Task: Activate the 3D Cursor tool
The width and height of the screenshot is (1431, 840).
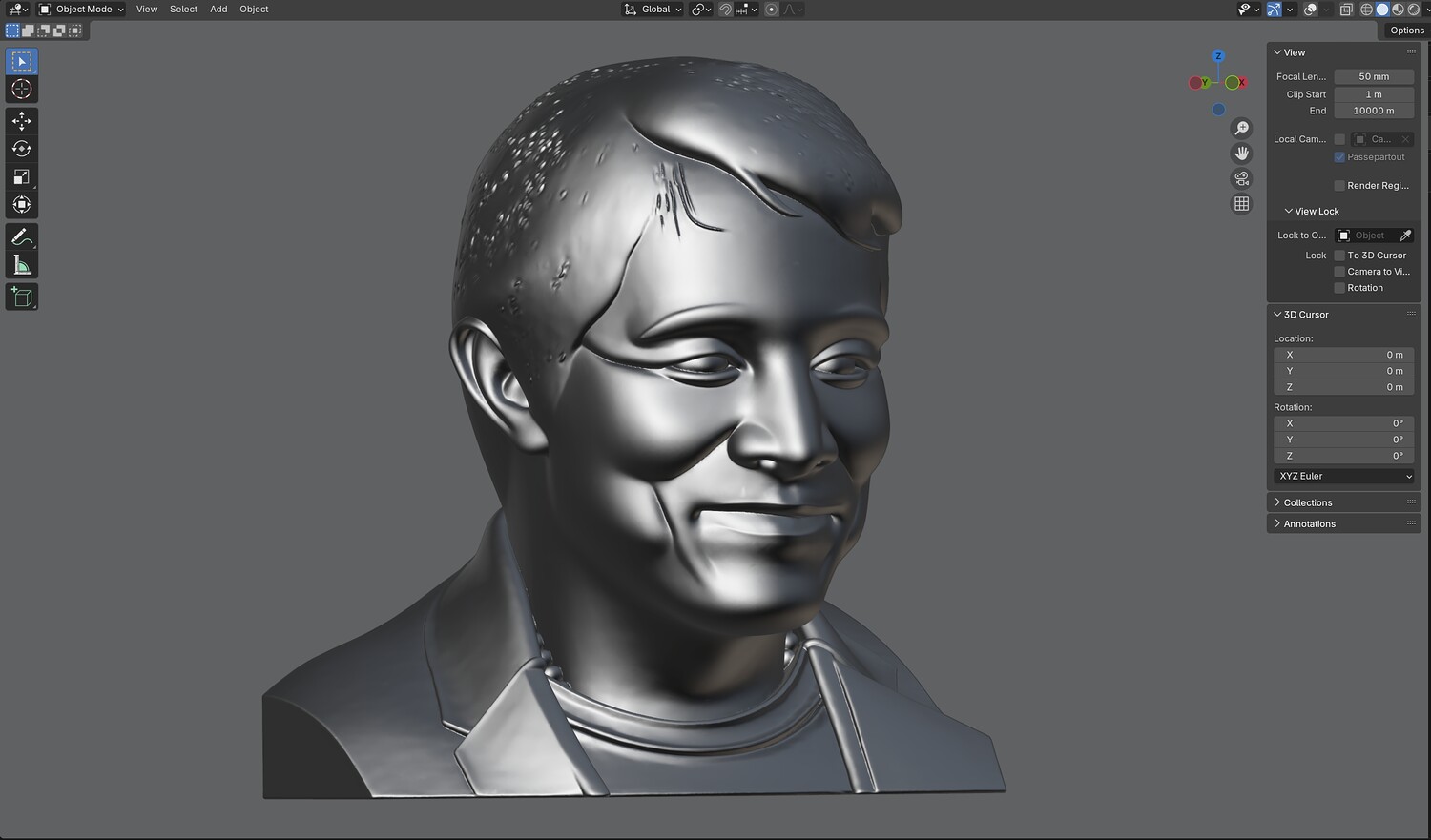Action: 21,89
